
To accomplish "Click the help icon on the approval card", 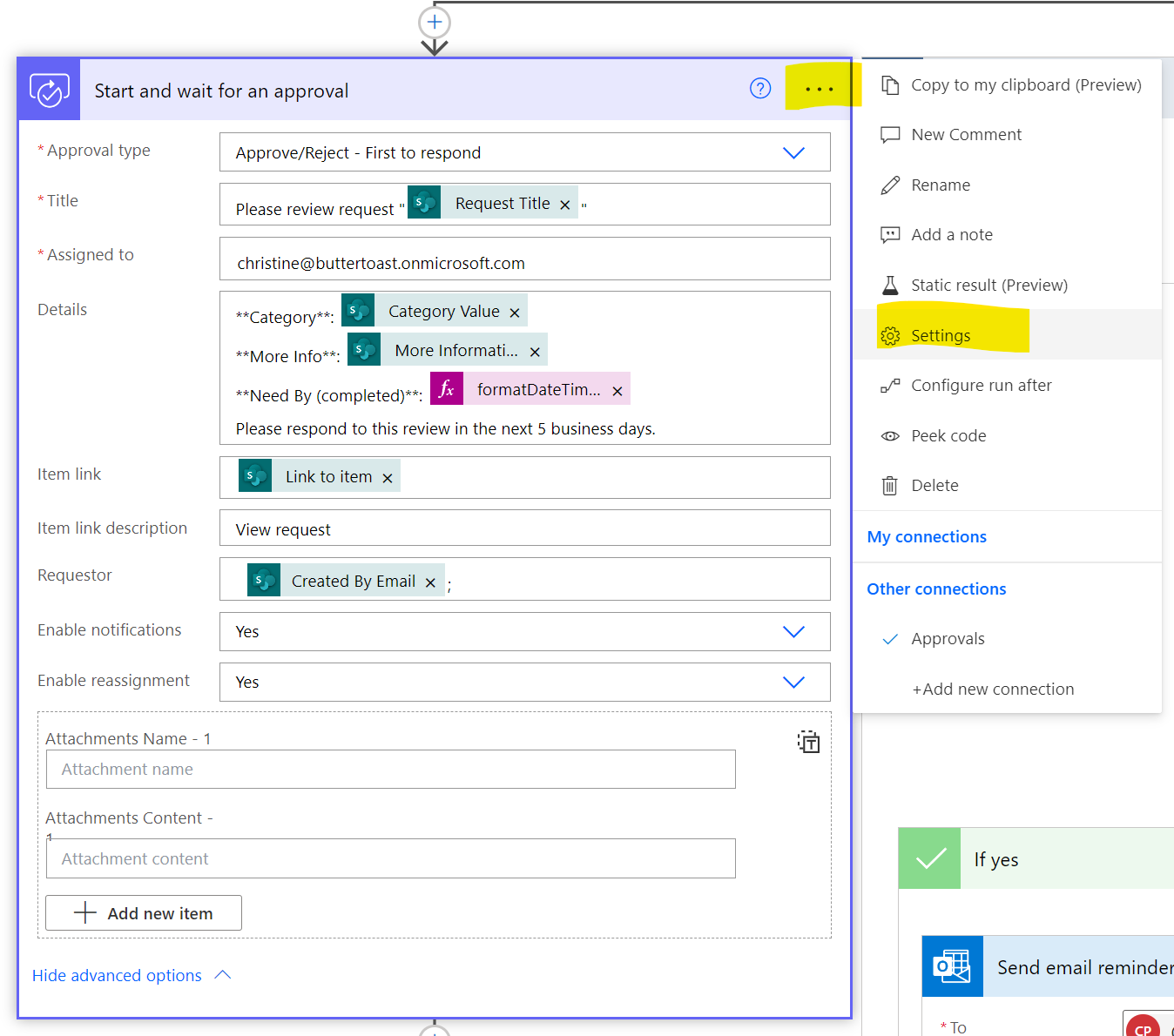I will pyautogui.click(x=760, y=88).
